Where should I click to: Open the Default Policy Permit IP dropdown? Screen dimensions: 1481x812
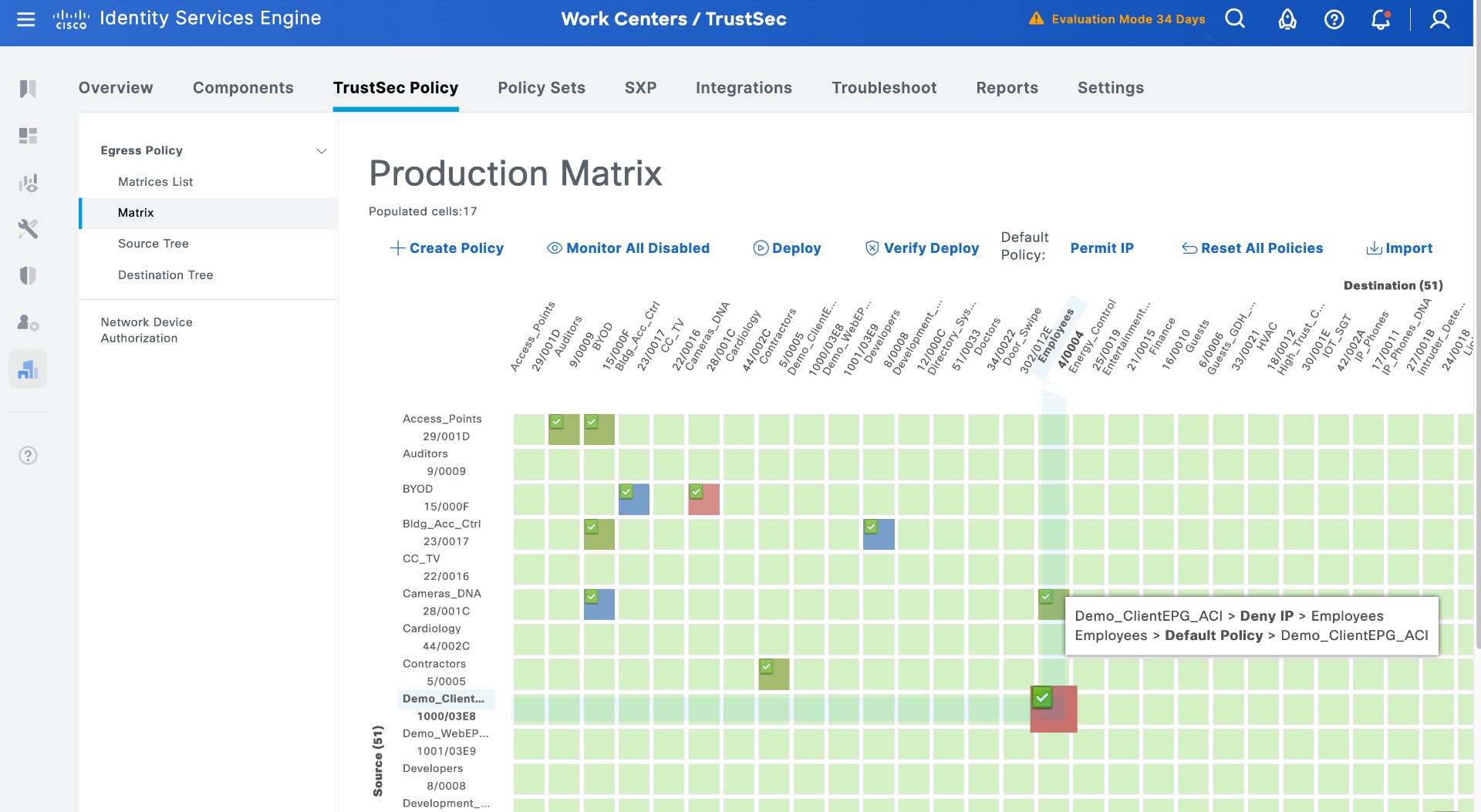pyautogui.click(x=1101, y=248)
